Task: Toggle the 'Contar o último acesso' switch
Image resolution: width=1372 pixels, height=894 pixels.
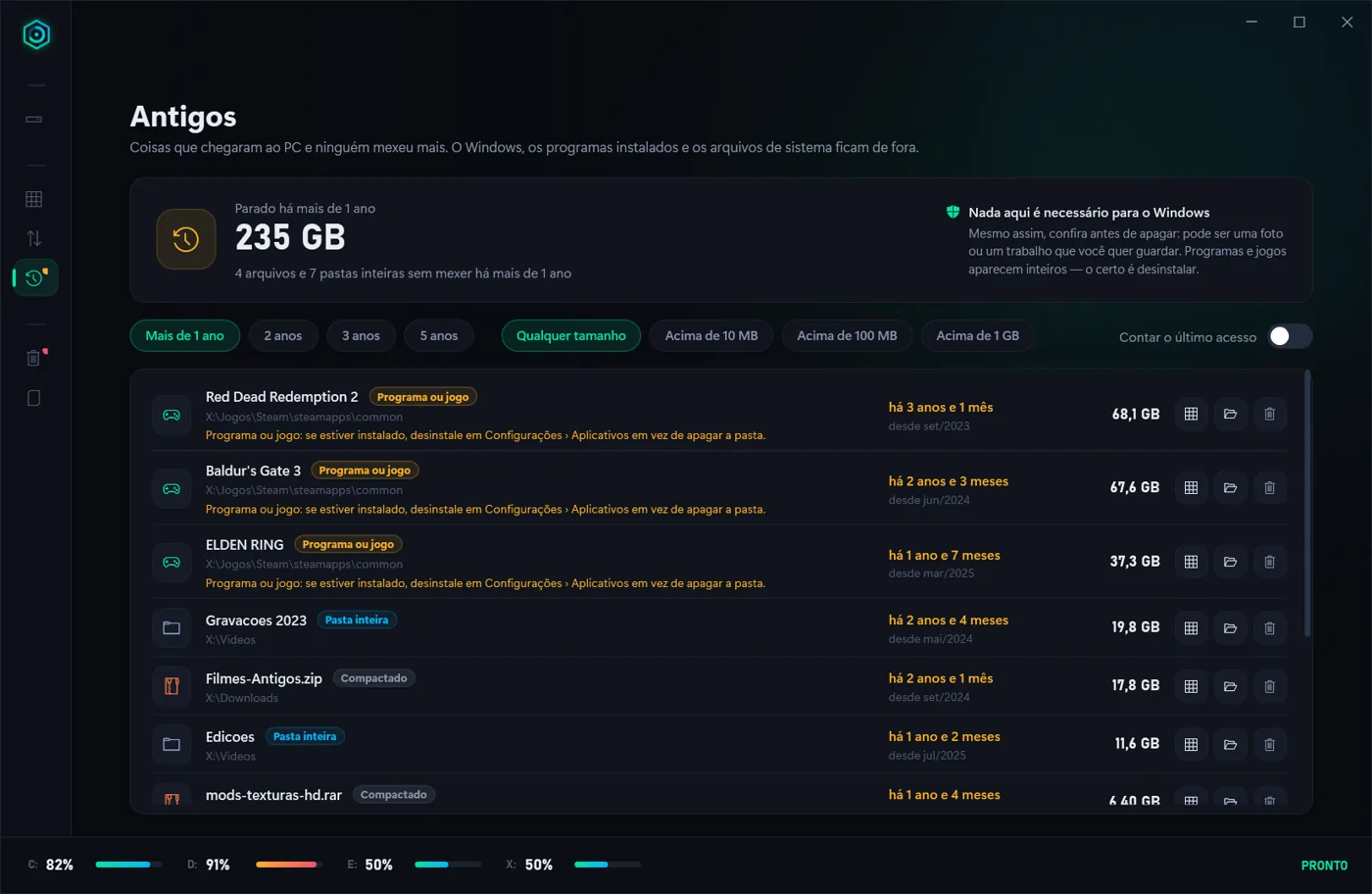Action: click(1289, 336)
